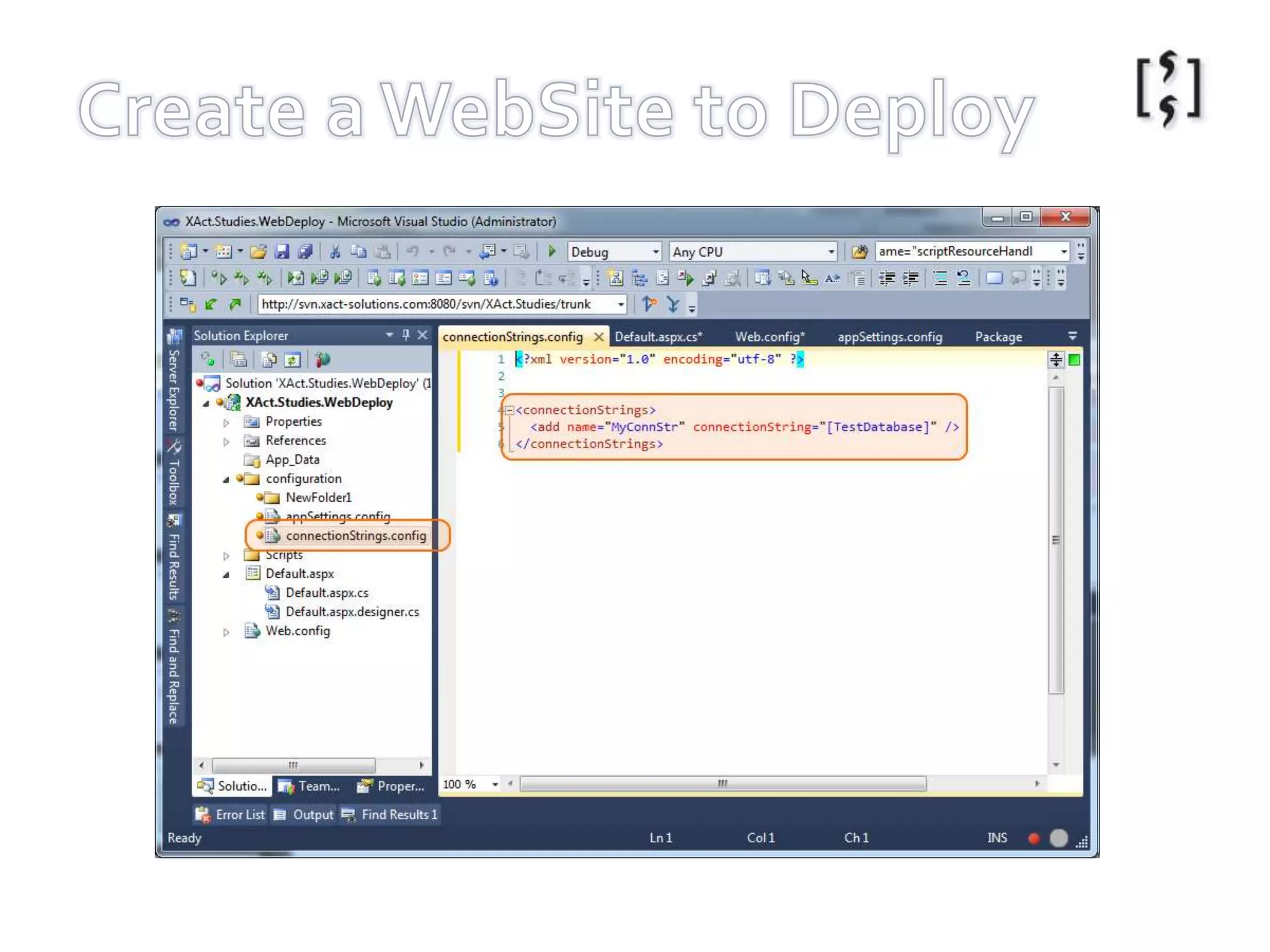The width and height of the screenshot is (1270, 952).
Task: Close the connectionStrings.config tab
Action: (x=598, y=337)
